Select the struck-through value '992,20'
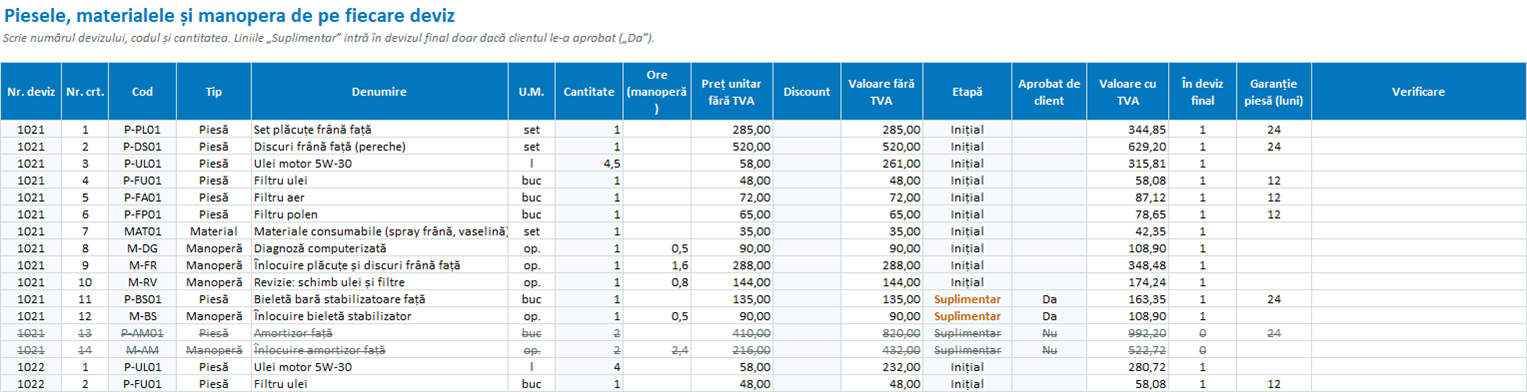The image size is (1527, 392). (x=1128, y=333)
